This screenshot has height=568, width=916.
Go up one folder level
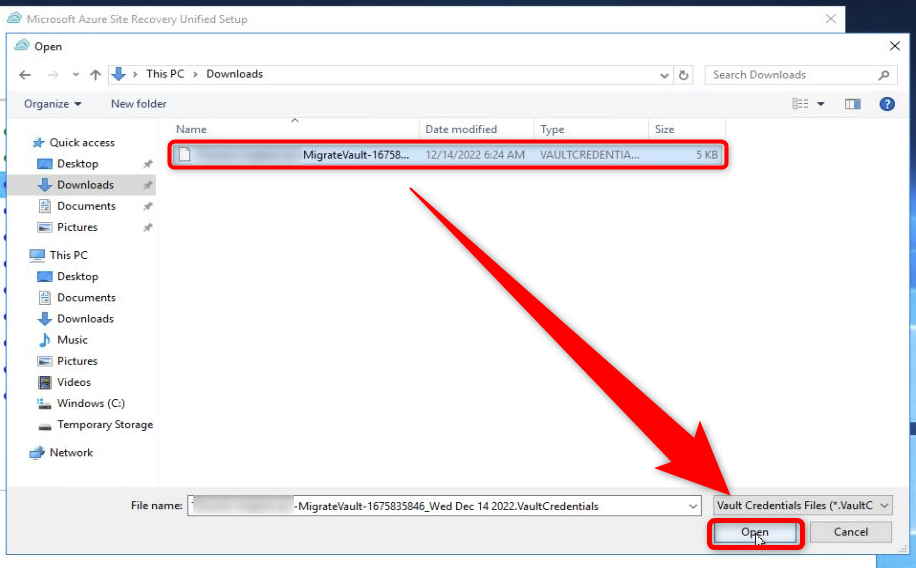95,75
